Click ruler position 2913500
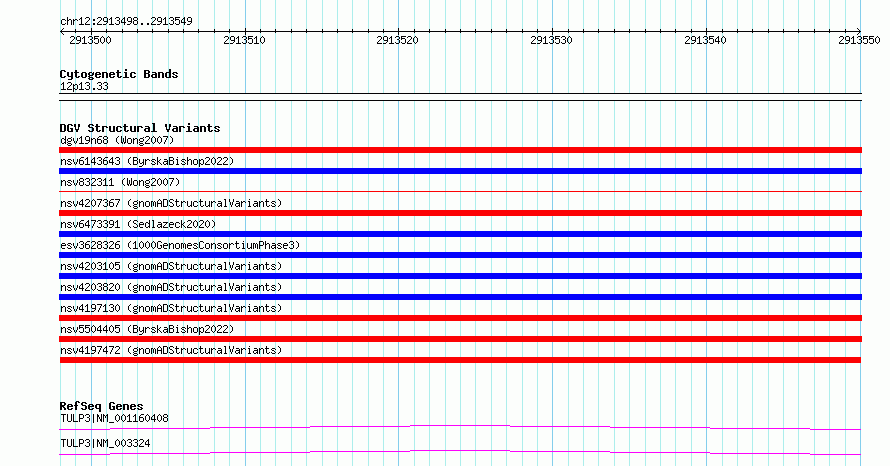890x466 pixels. tap(90, 40)
